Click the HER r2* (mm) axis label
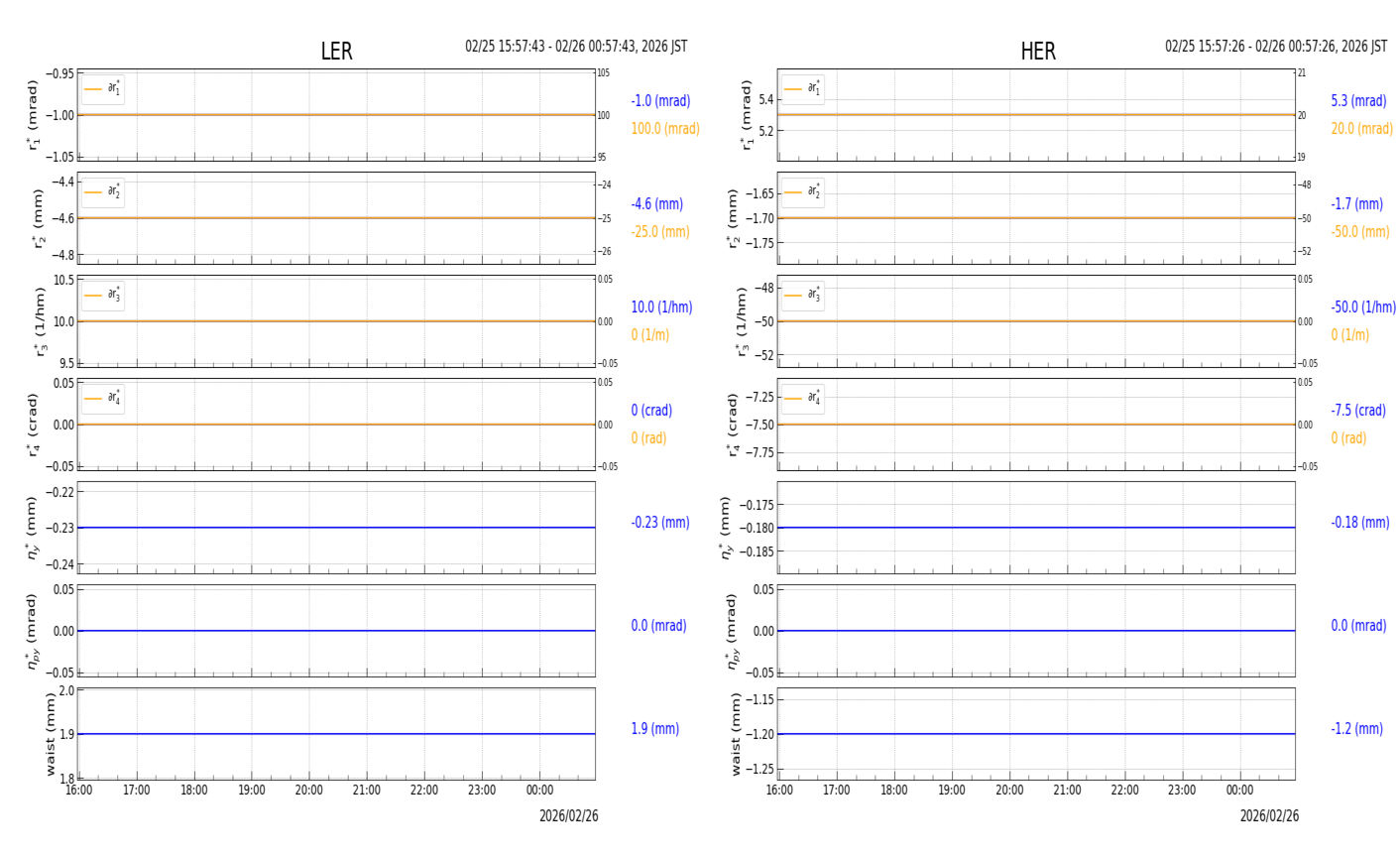Viewport: 1400px width, 857px height. [734, 218]
